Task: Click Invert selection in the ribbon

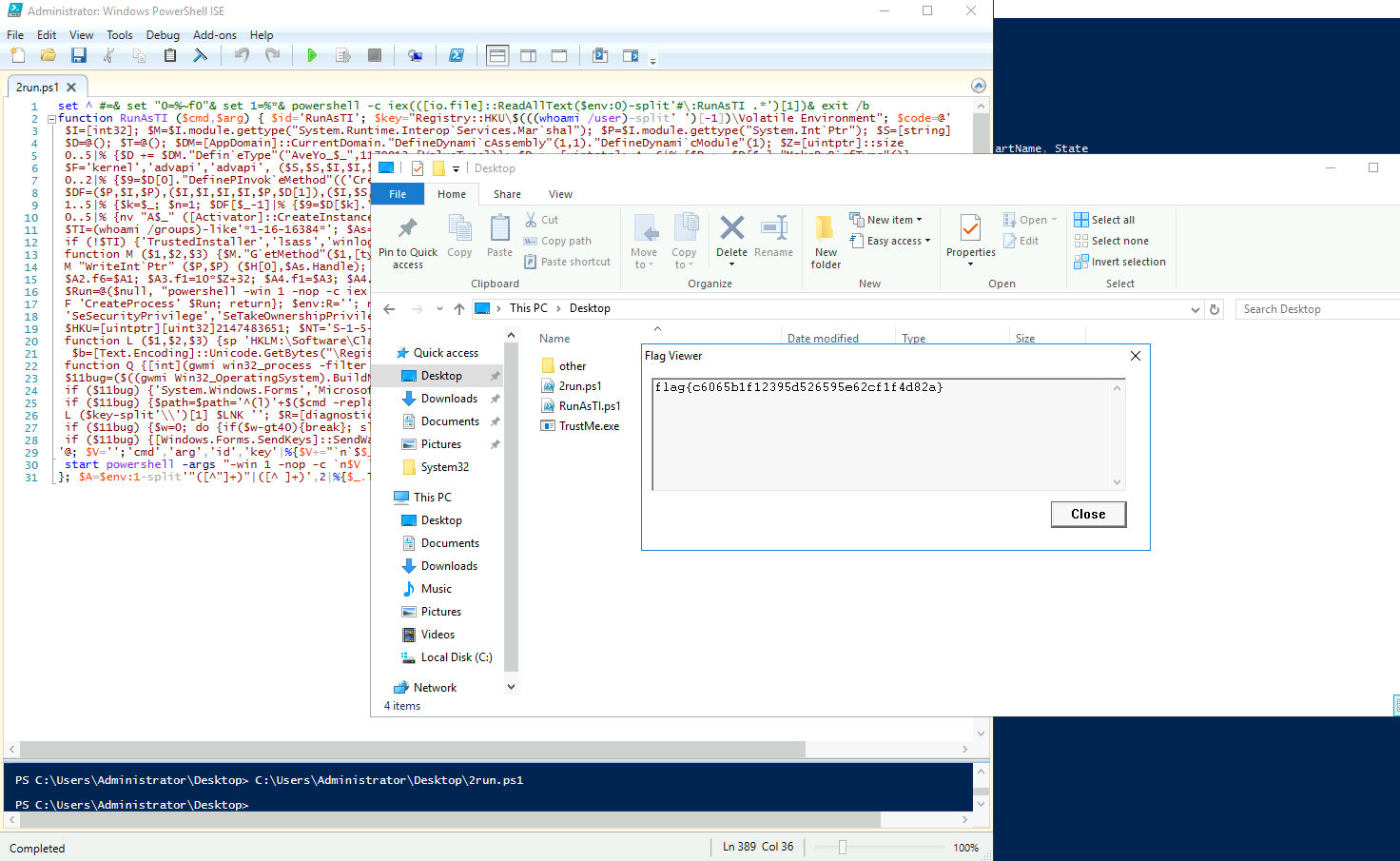Action: pyautogui.click(x=1119, y=262)
